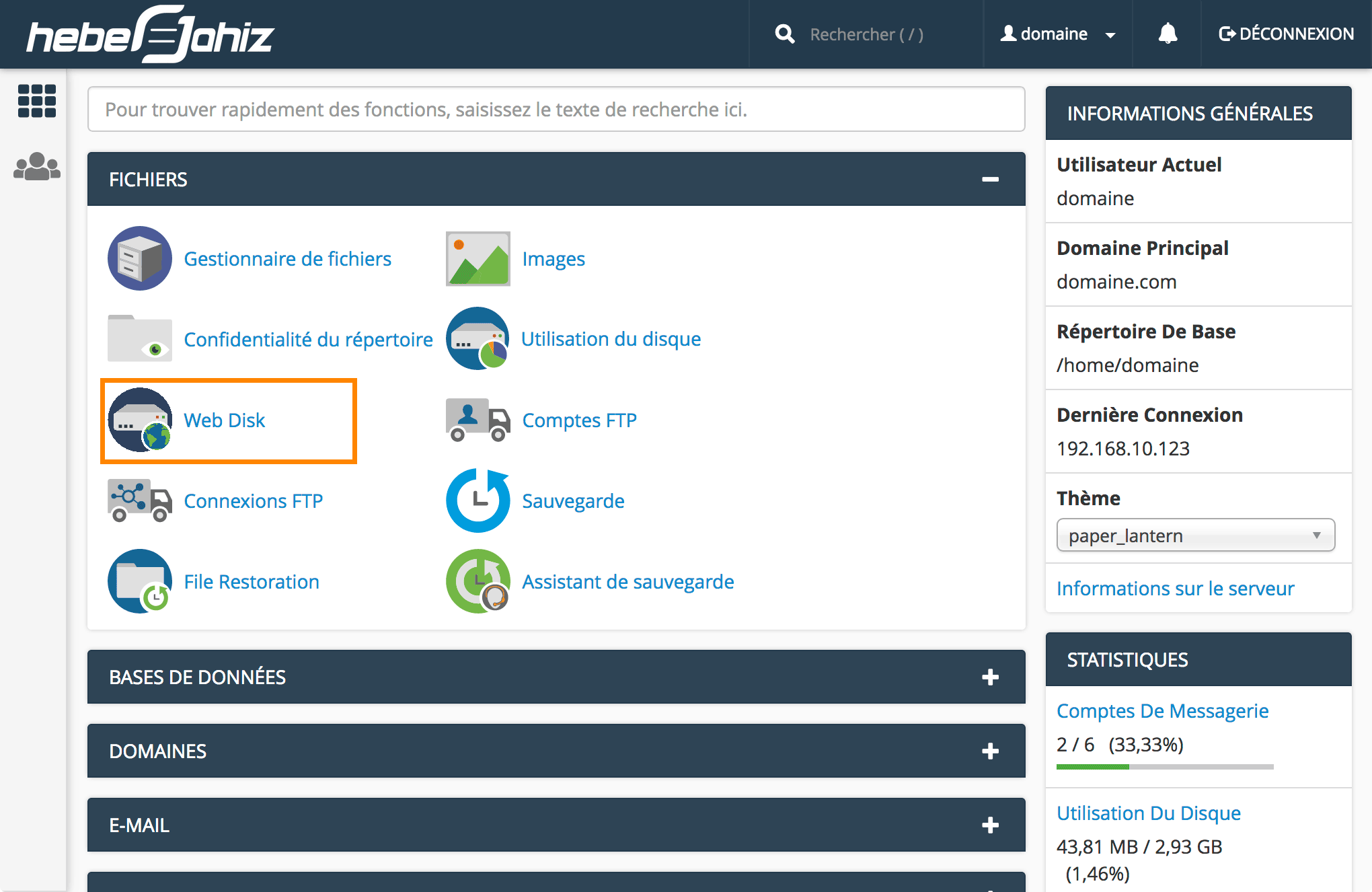Focus the Rechercher header search field
The width and height of the screenshot is (1372, 892).
[x=866, y=34]
